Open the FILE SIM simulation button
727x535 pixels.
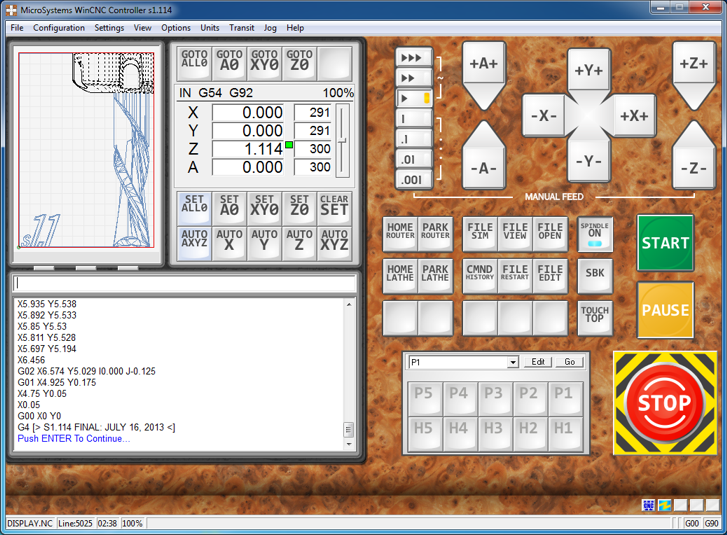click(480, 234)
